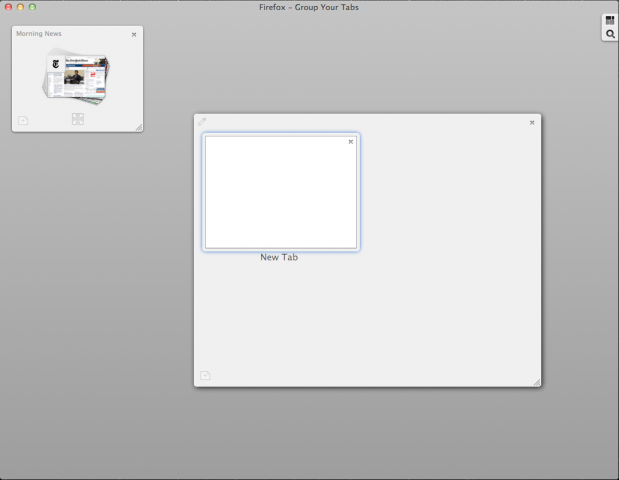
Task: Click resize handle of untitled group
Action: coord(536,381)
